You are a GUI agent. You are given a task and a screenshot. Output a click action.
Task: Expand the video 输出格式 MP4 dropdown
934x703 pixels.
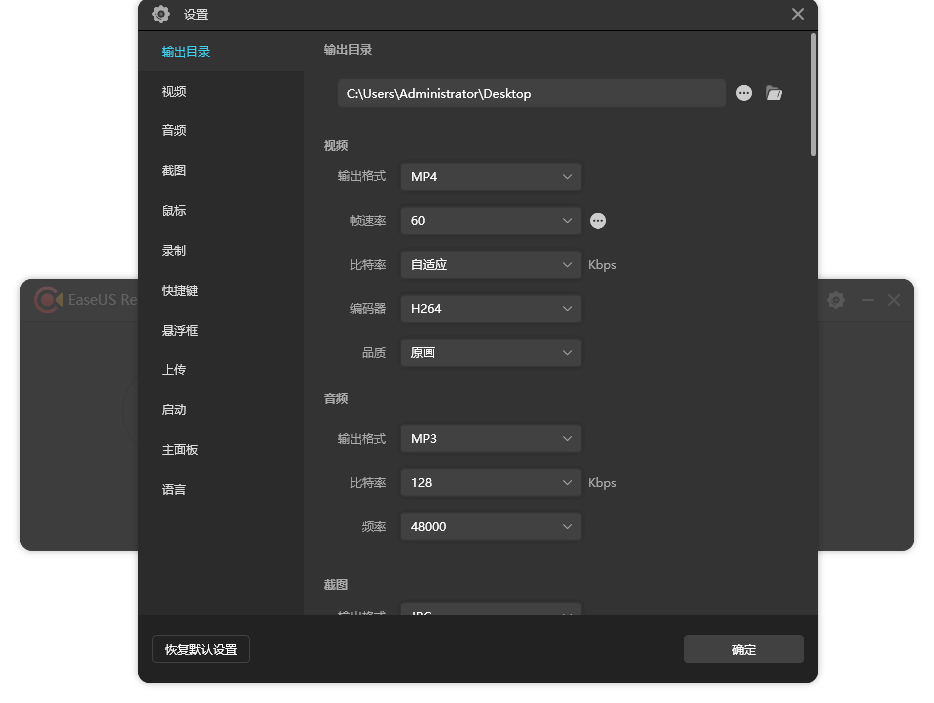tap(491, 177)
